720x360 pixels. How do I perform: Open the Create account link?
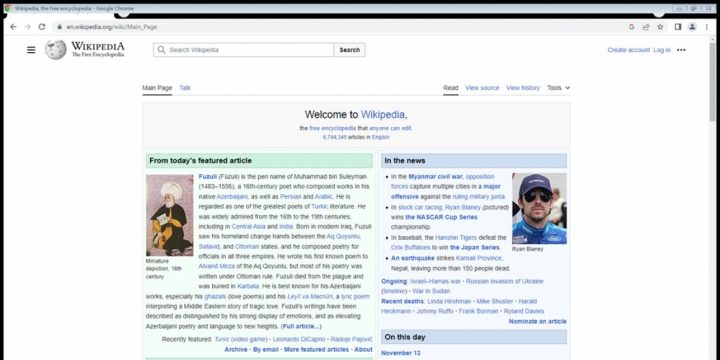(x=629, y=50)
